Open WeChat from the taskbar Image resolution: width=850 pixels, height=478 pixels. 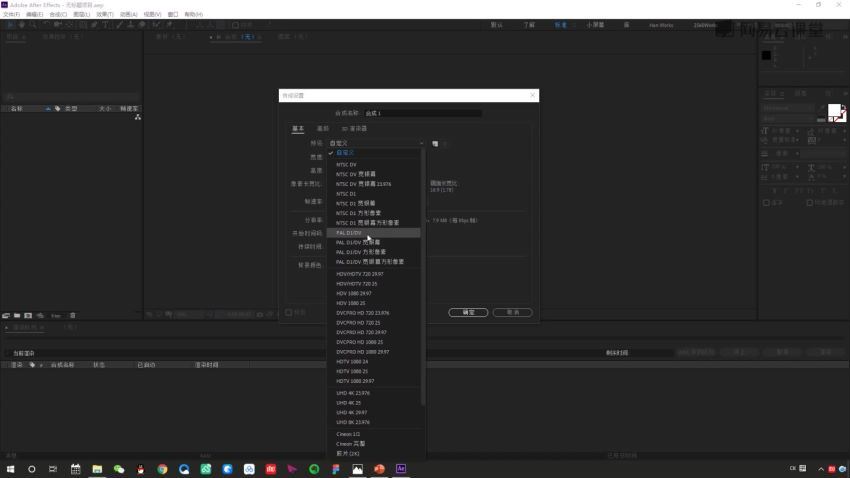coord(119,469)
